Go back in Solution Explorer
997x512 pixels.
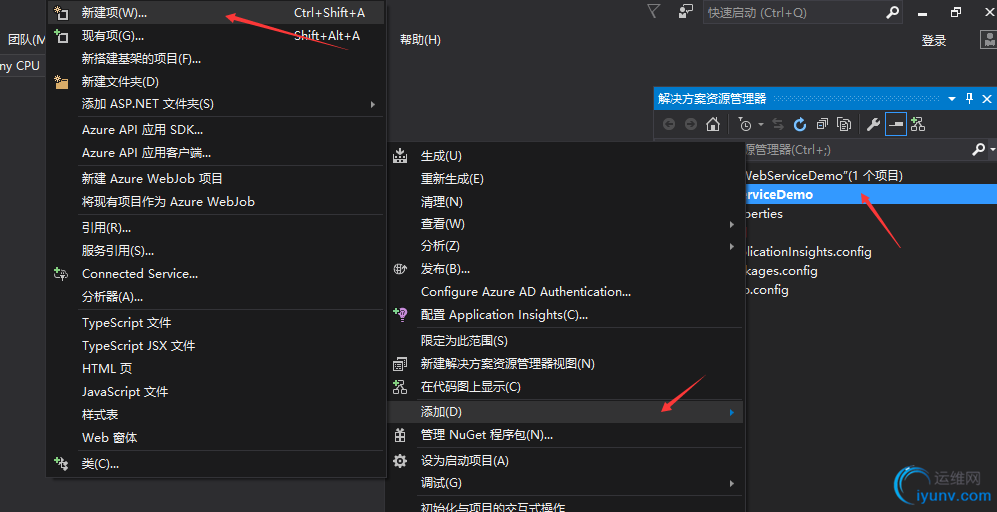(668, 124)
